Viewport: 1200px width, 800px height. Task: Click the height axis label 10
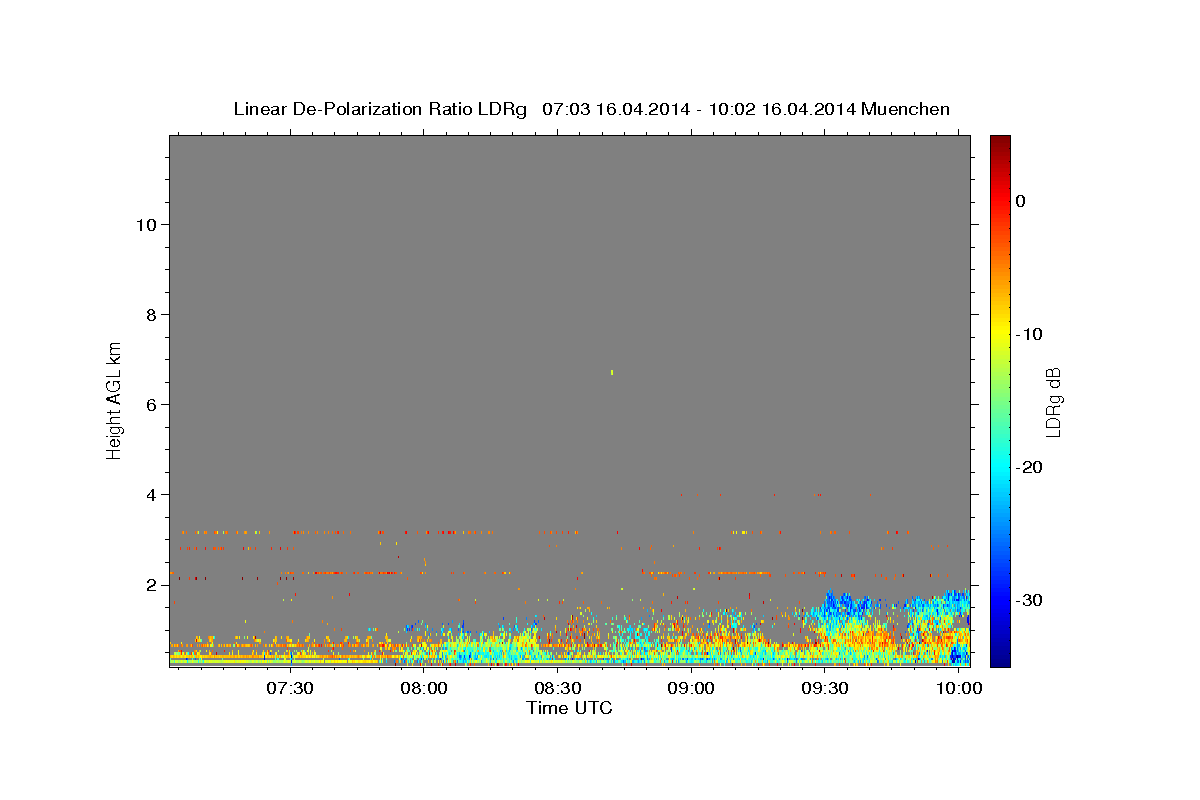[146, 225]
